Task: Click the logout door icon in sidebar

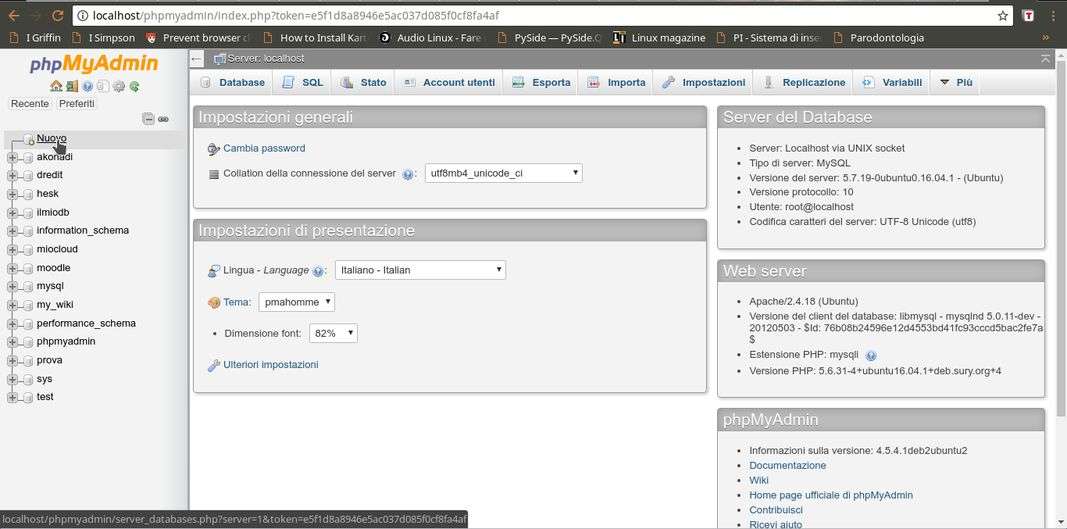Action: 71,87
